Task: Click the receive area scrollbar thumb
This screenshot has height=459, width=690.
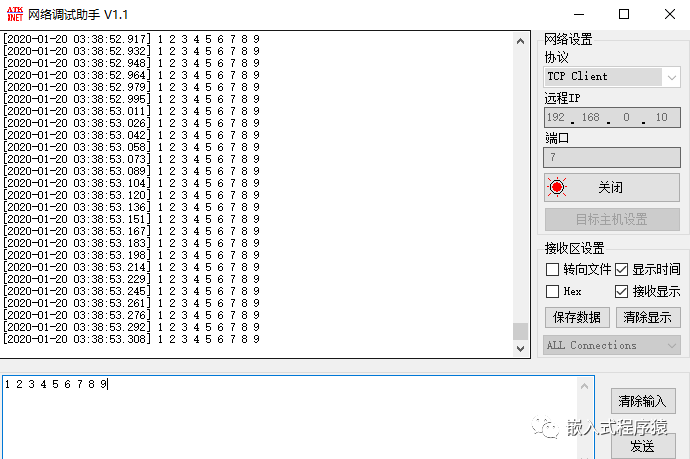Action: pos(521,331)
